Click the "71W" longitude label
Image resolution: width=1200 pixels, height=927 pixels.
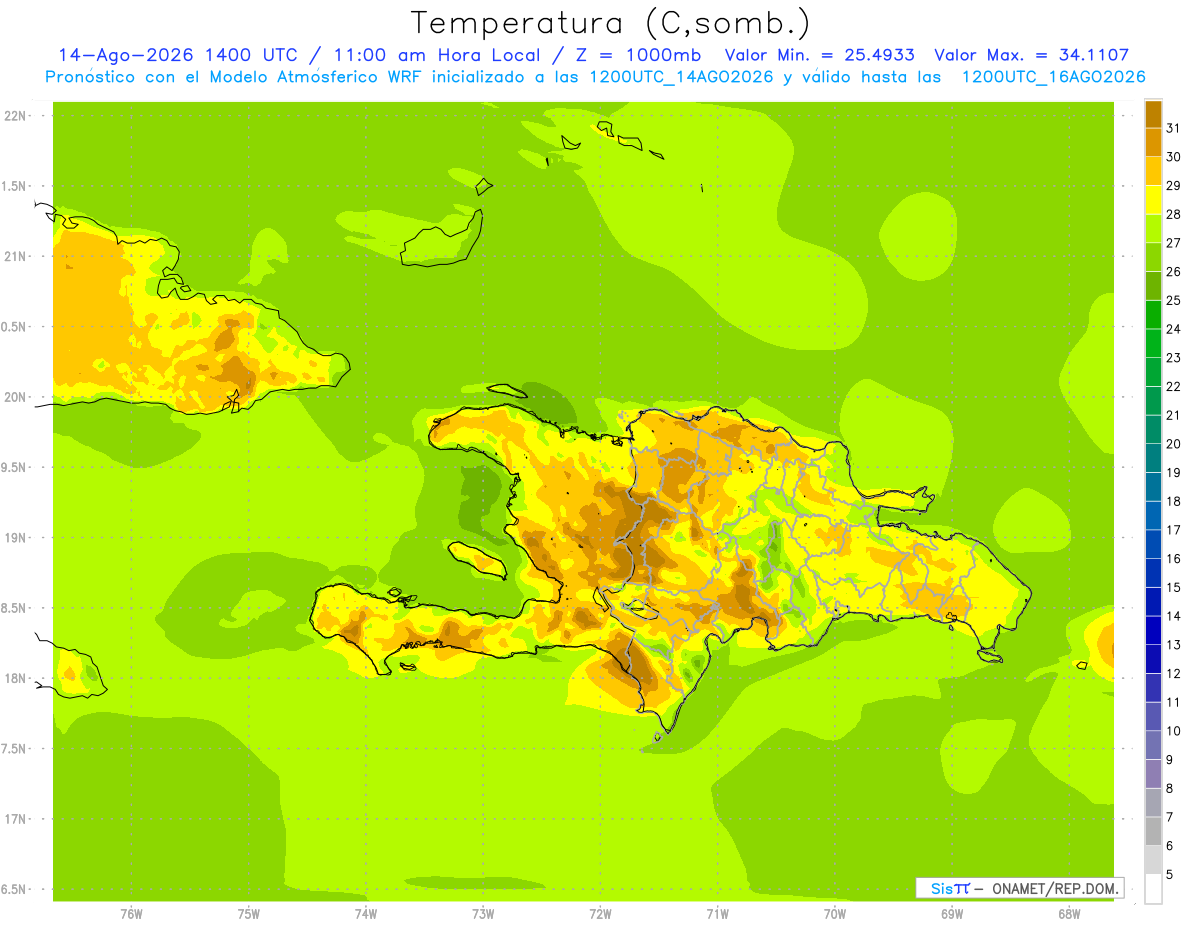click(717, 913)
